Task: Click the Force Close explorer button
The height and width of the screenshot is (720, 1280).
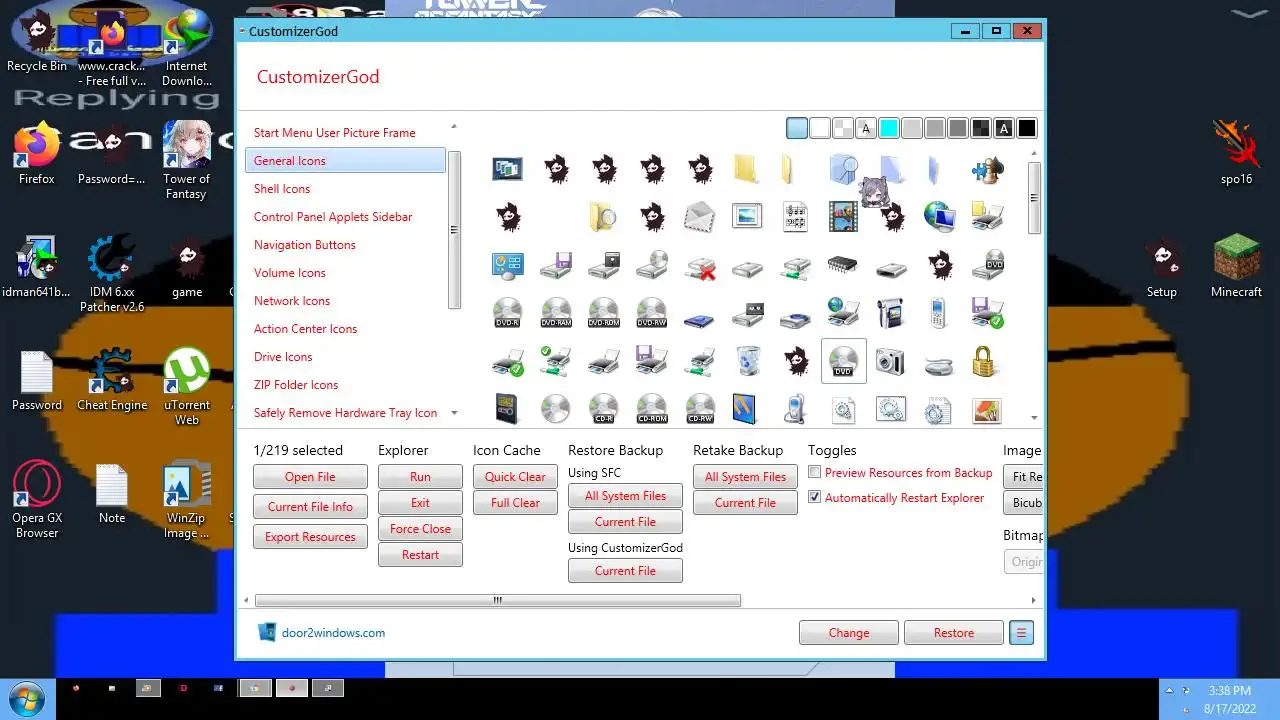Action: pos(420,529)
